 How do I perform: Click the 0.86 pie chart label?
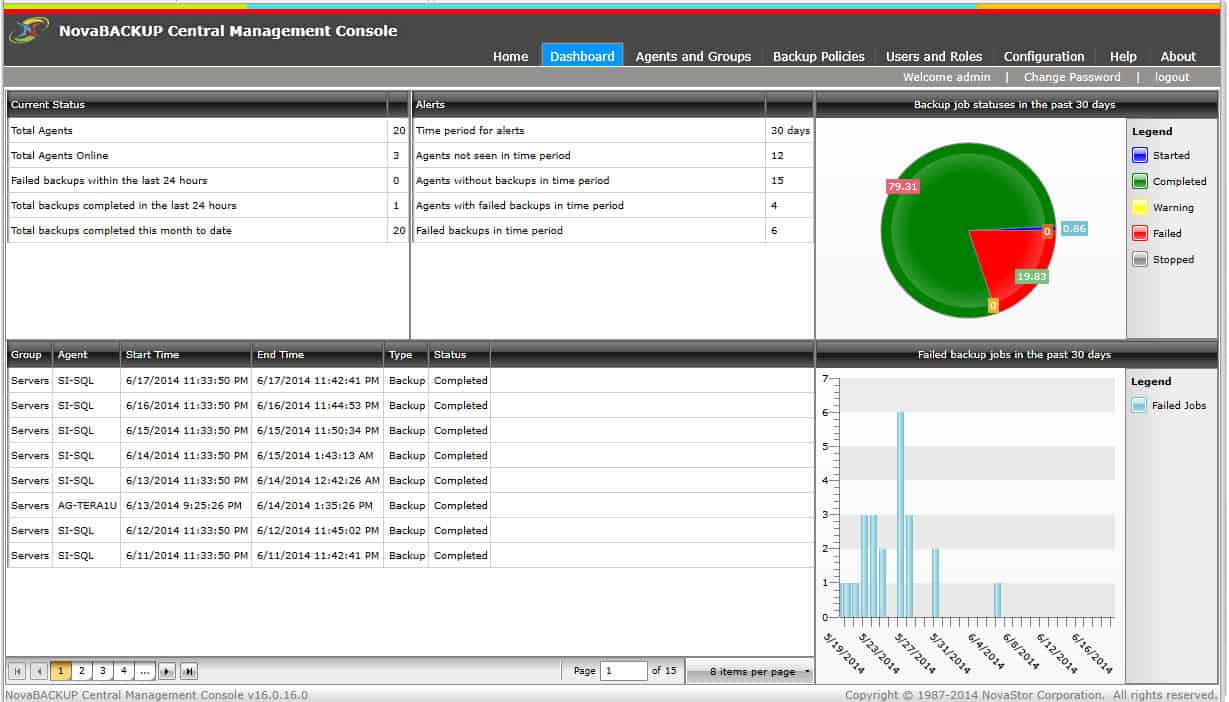coord(1074,229)
